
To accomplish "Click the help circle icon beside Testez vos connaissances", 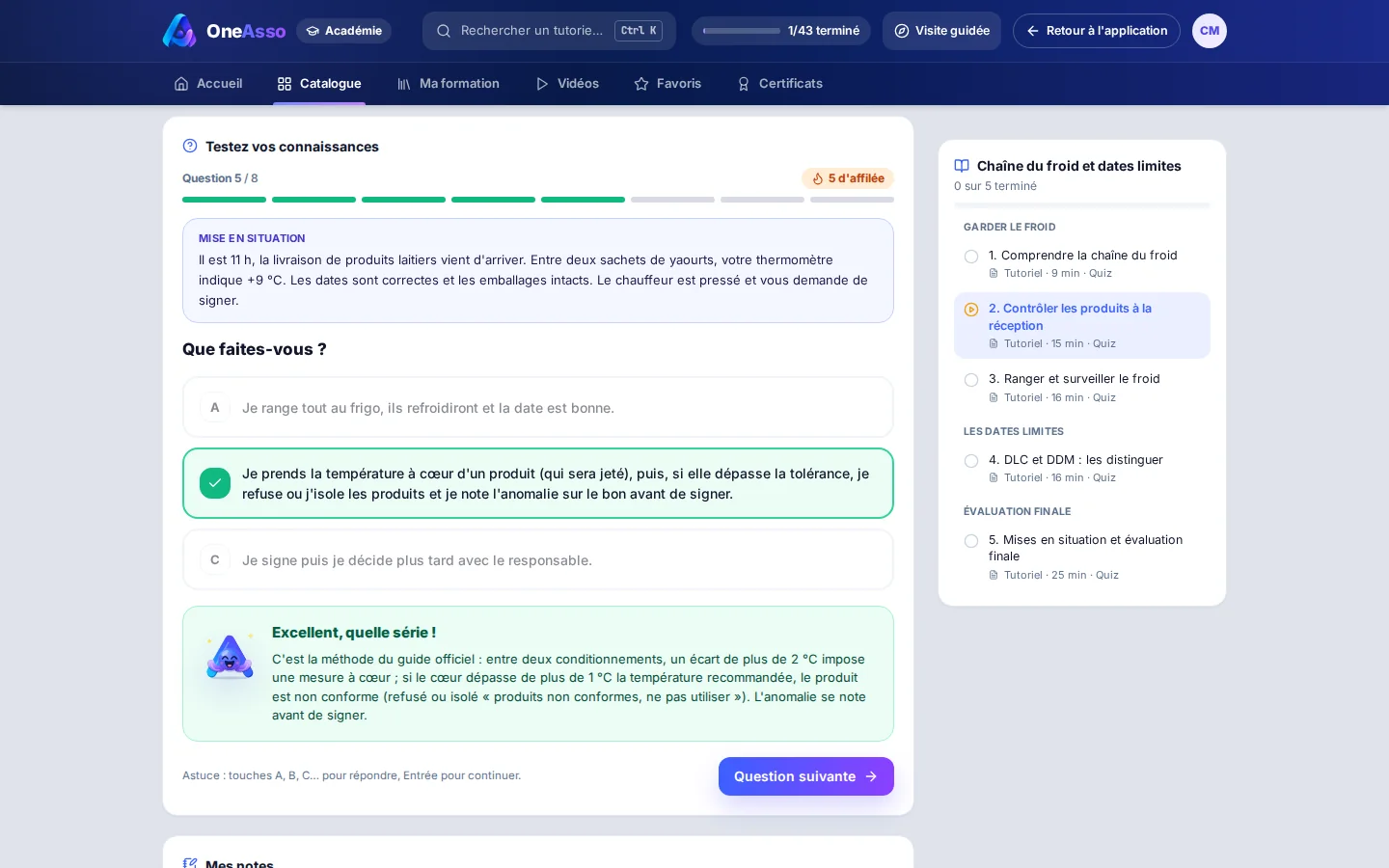I will pyautogui.click(x=190, y=147).
